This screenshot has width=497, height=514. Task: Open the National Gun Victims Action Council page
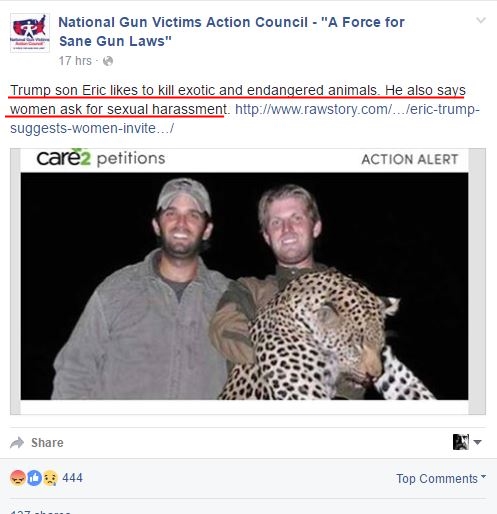point(231,32)
